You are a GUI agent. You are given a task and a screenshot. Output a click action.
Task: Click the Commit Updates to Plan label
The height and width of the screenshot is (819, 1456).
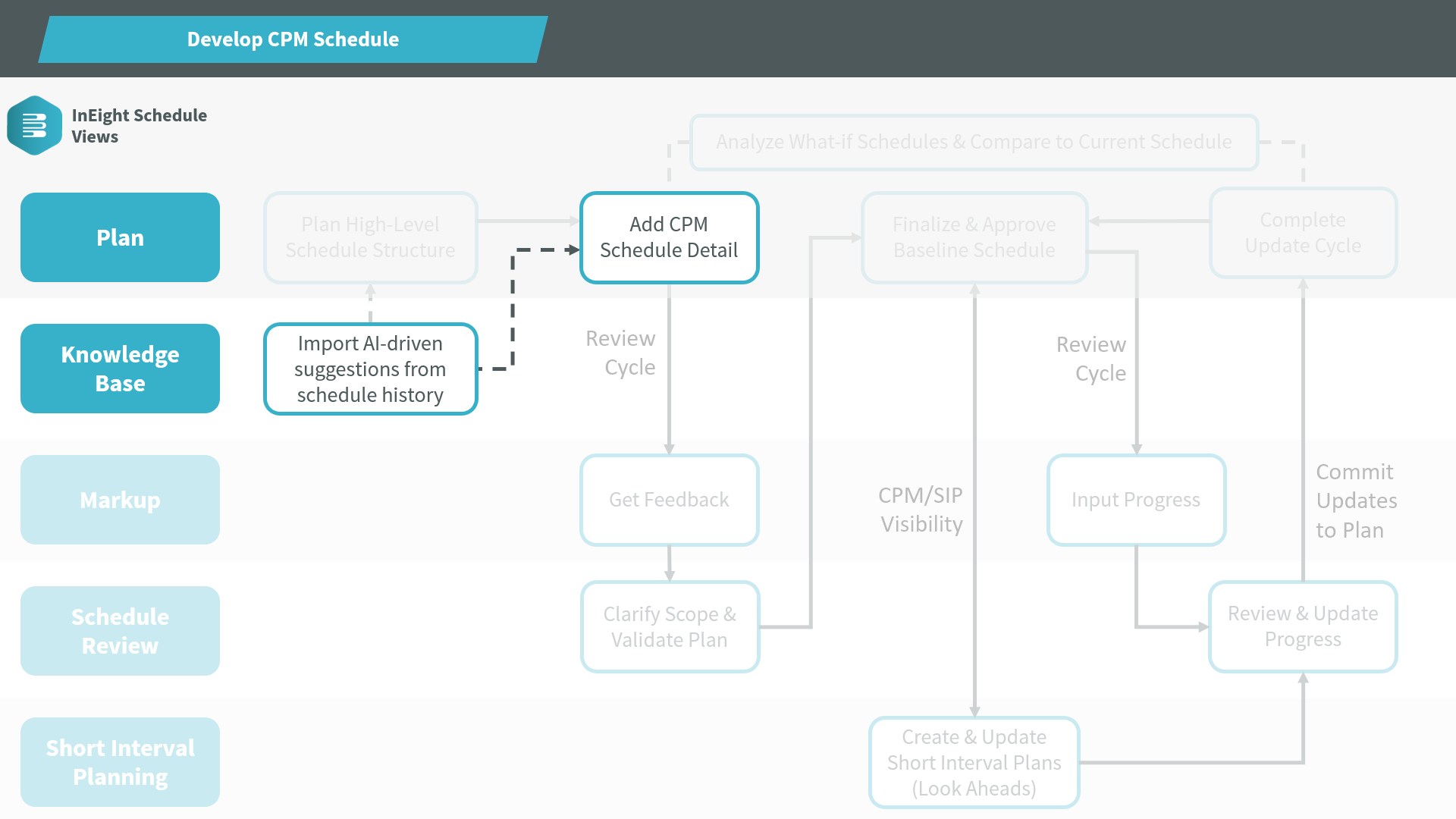tap(1355, 500)
